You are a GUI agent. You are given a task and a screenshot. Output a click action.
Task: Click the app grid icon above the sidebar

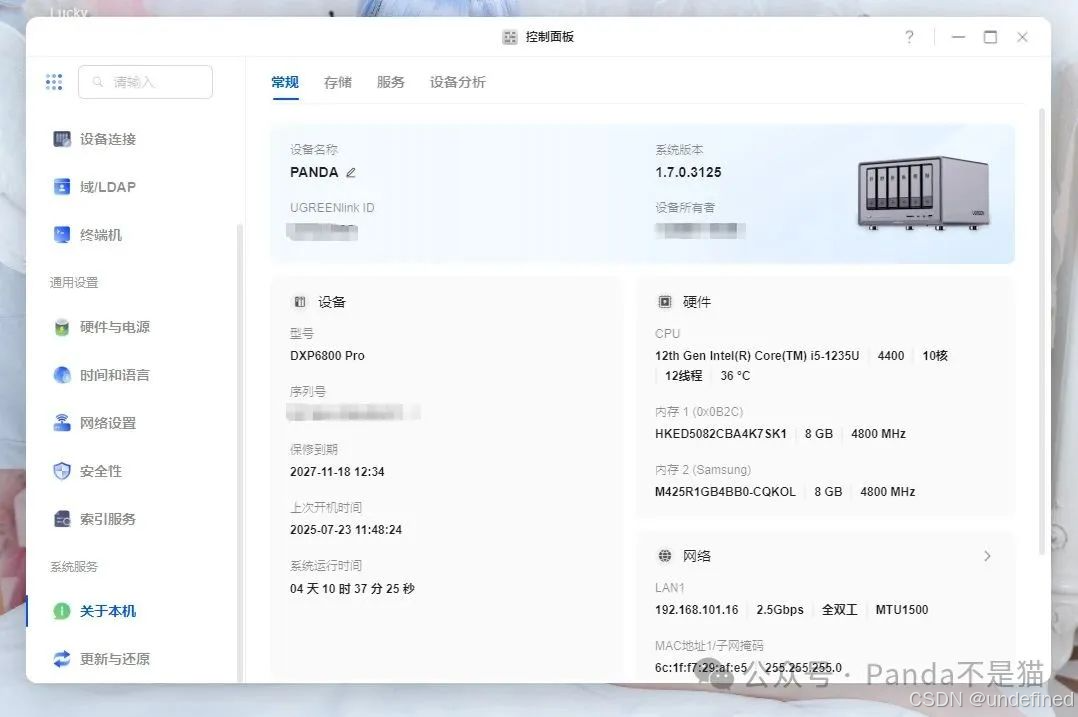[x=54, y=81]
